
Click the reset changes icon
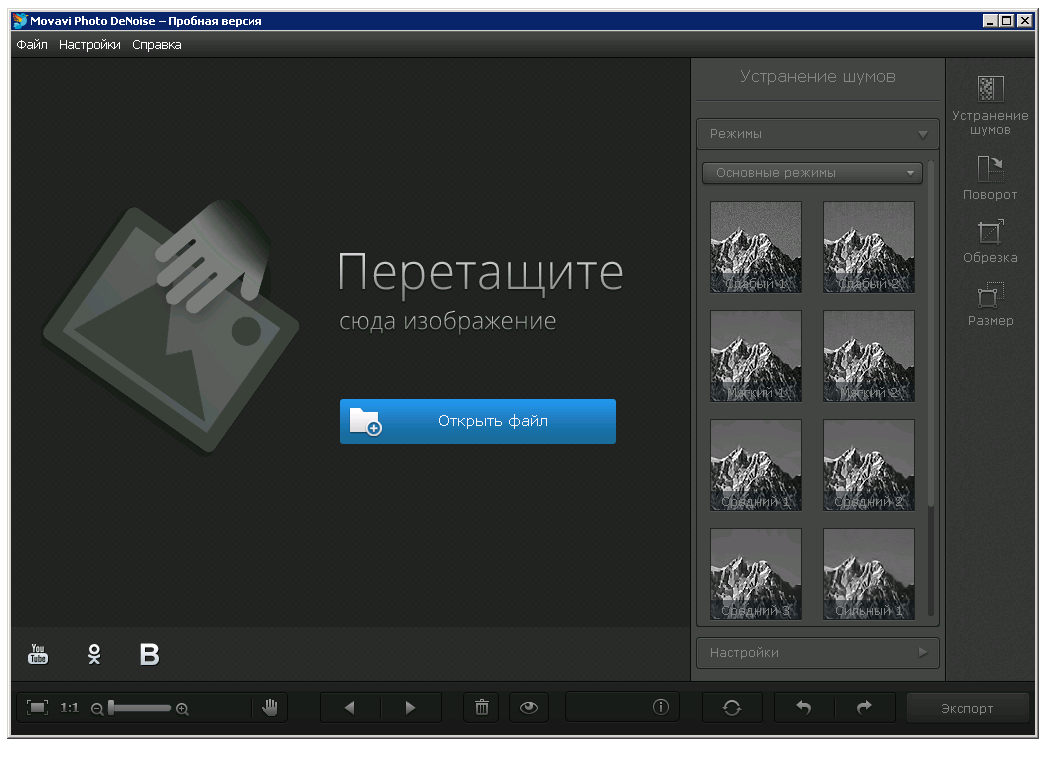(x=732, y=707)
